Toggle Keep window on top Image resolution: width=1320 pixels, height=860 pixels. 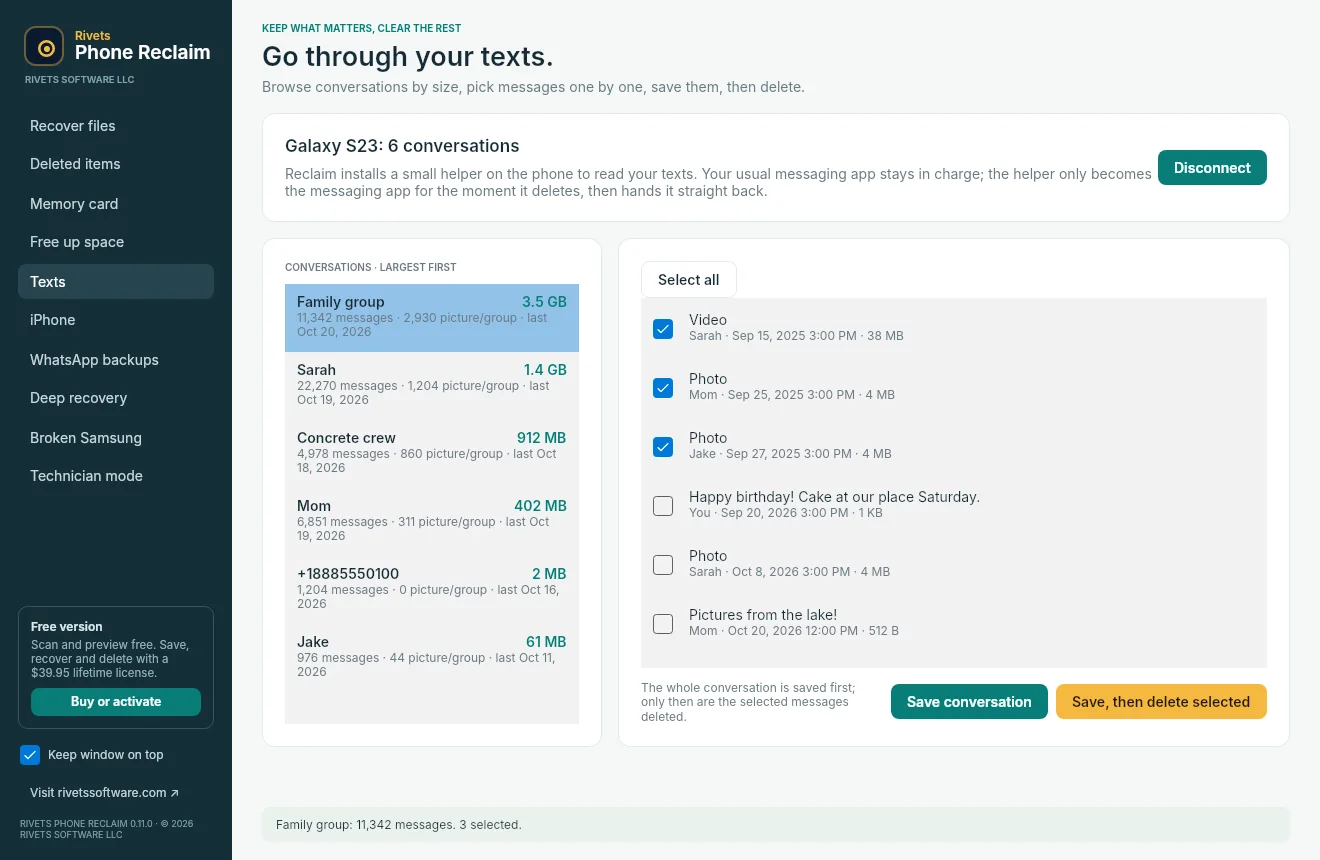(x=30, y=755)
